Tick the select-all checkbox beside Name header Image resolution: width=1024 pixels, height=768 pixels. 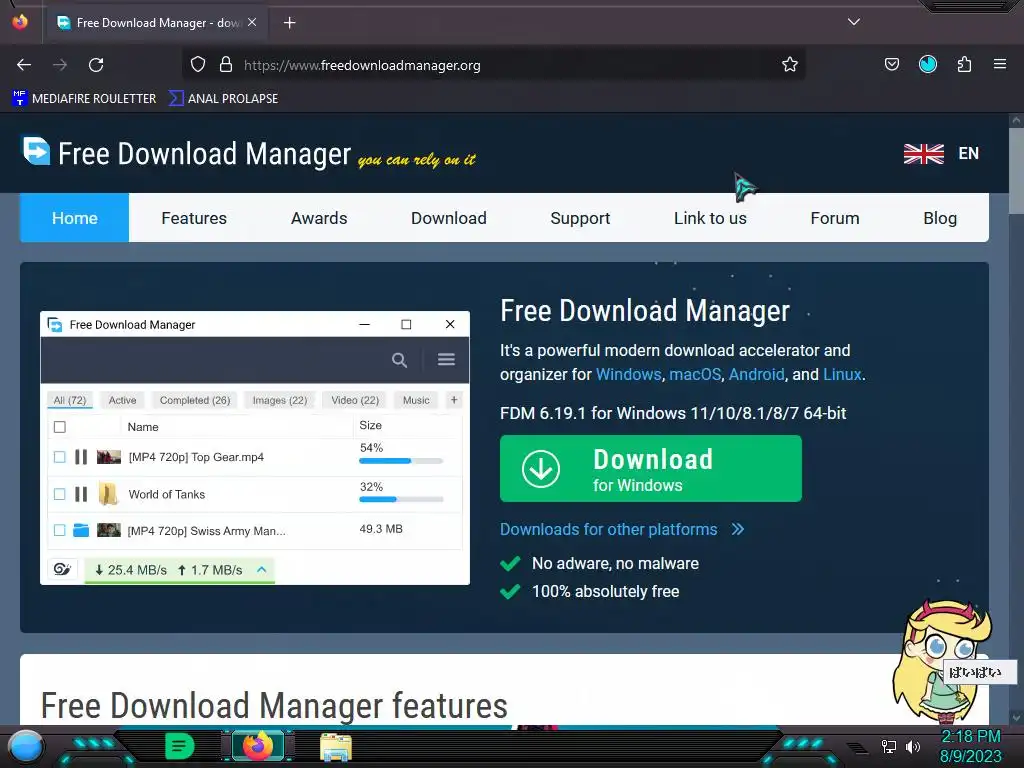pyautogui.click(x=59, y=427)
